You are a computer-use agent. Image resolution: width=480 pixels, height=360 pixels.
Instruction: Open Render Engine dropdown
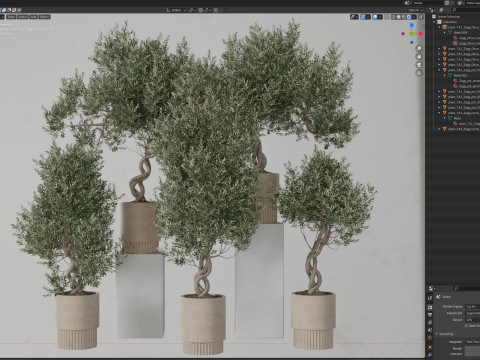click(473, 306)
